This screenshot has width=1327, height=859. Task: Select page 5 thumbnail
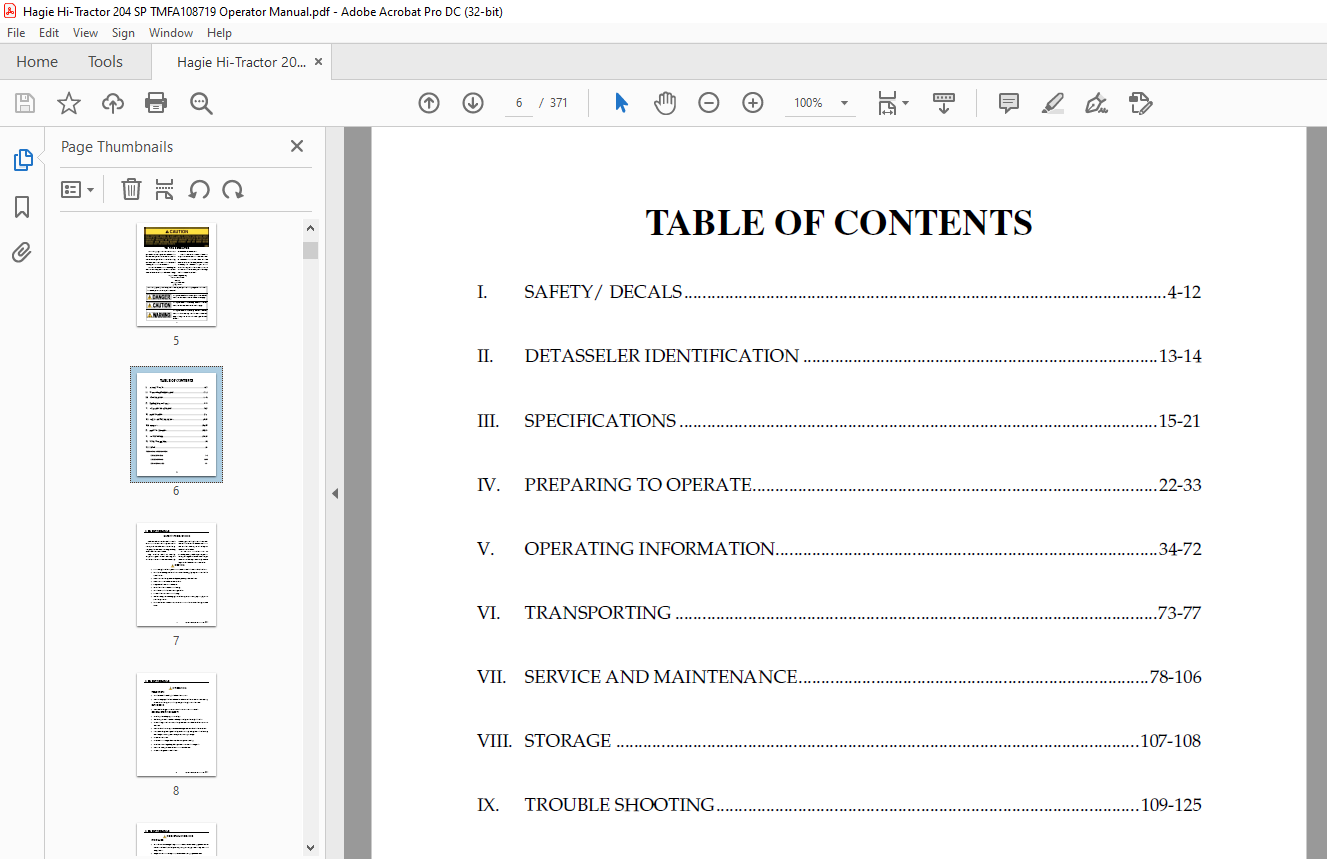pos(176,275)
